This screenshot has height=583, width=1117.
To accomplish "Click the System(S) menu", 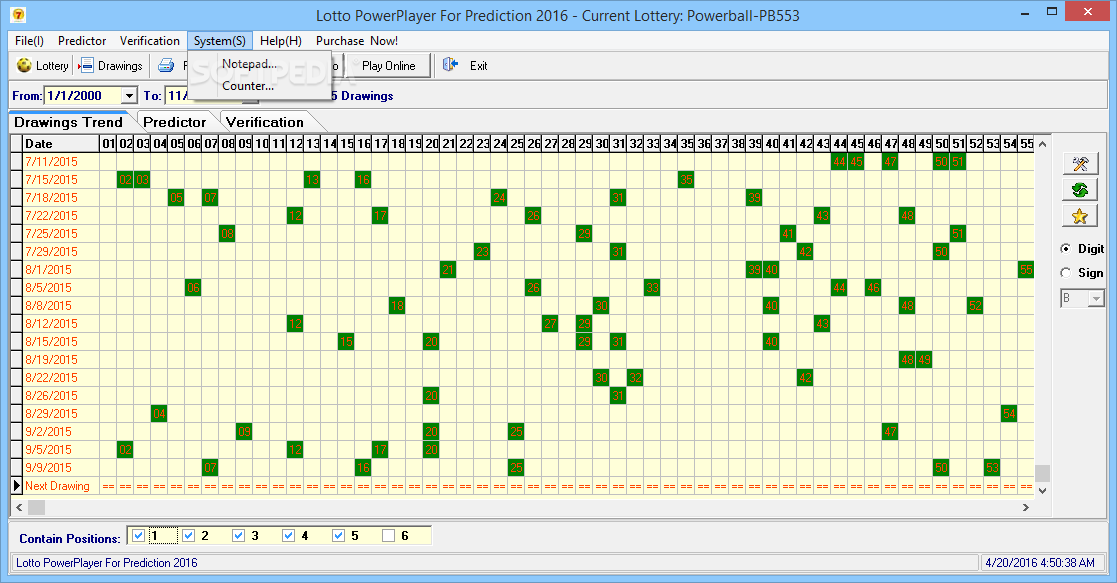I will (219, 41).
